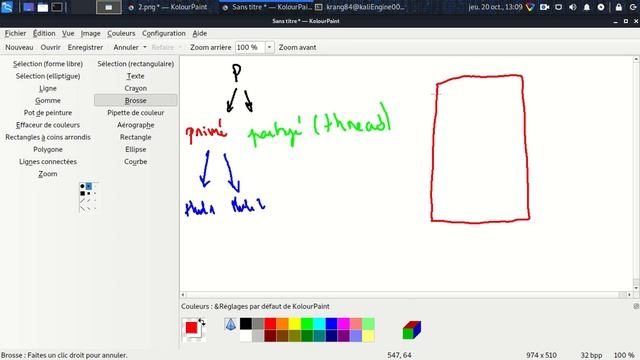Click the Brosse tool
The image size is (640, 360).
pyautogui.click(x=136, y=100)
